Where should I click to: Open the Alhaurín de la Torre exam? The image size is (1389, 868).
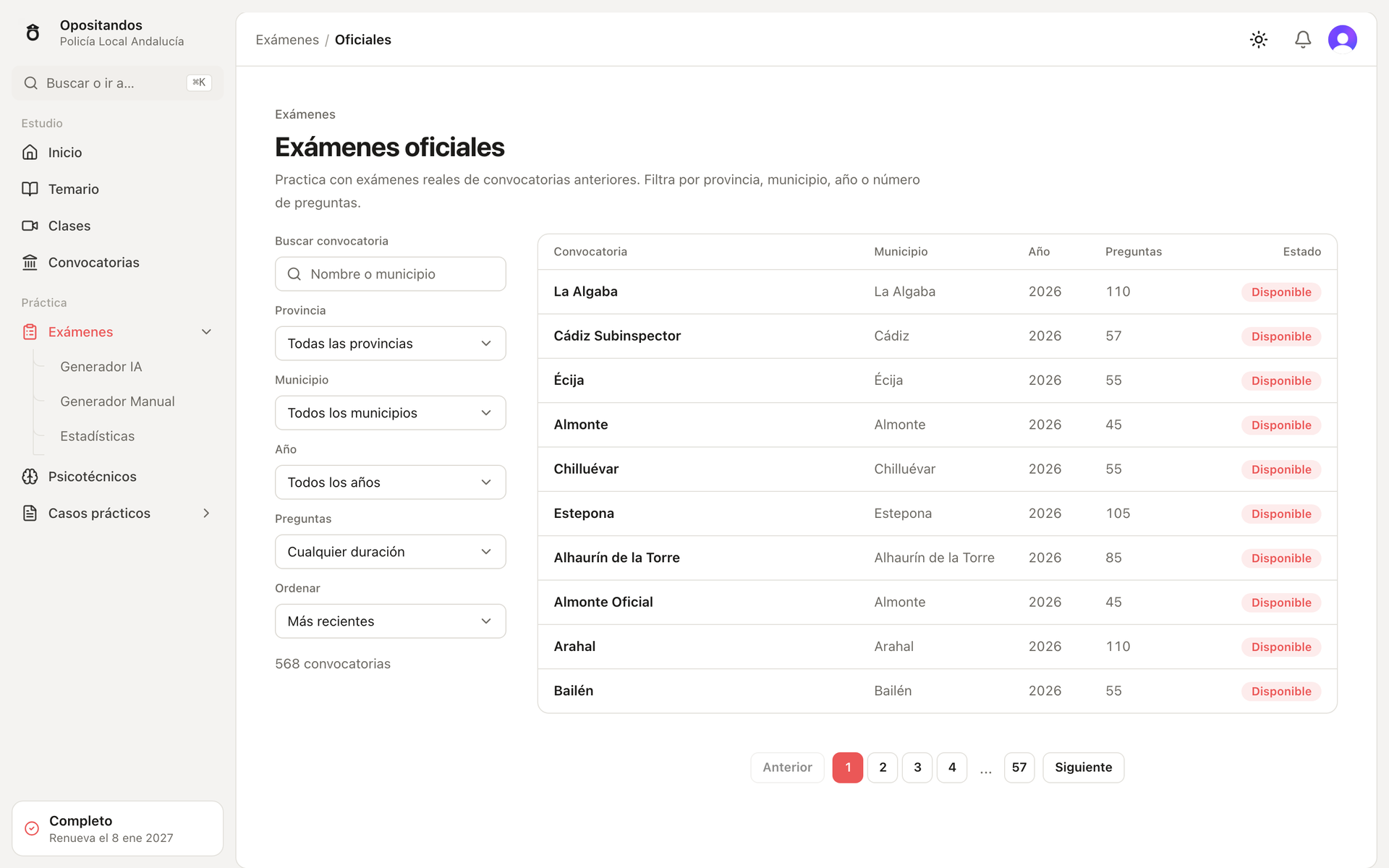[x=938, y=558]
